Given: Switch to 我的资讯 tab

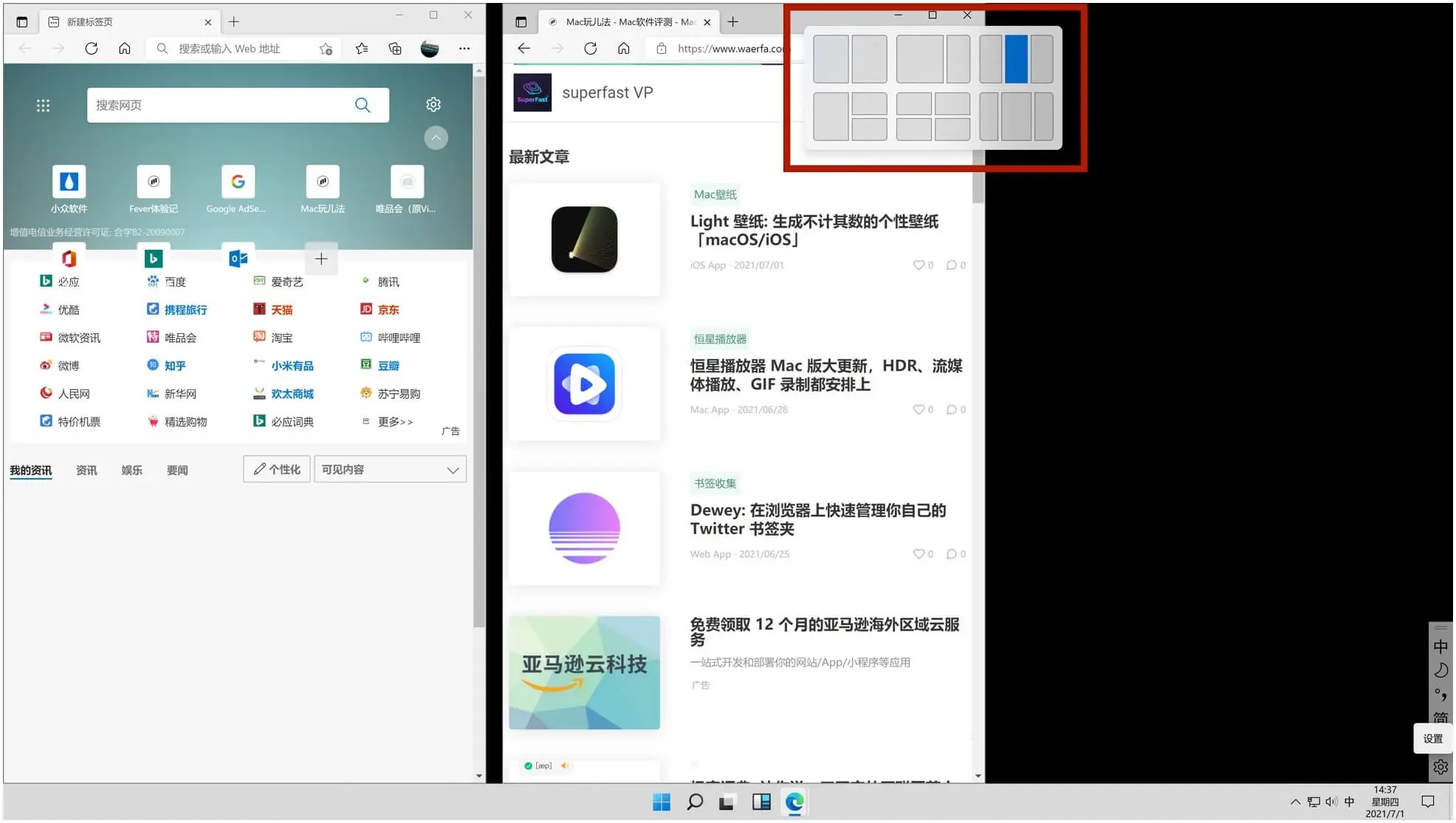Looking at the screenshot, I should [x=30, y=471].
